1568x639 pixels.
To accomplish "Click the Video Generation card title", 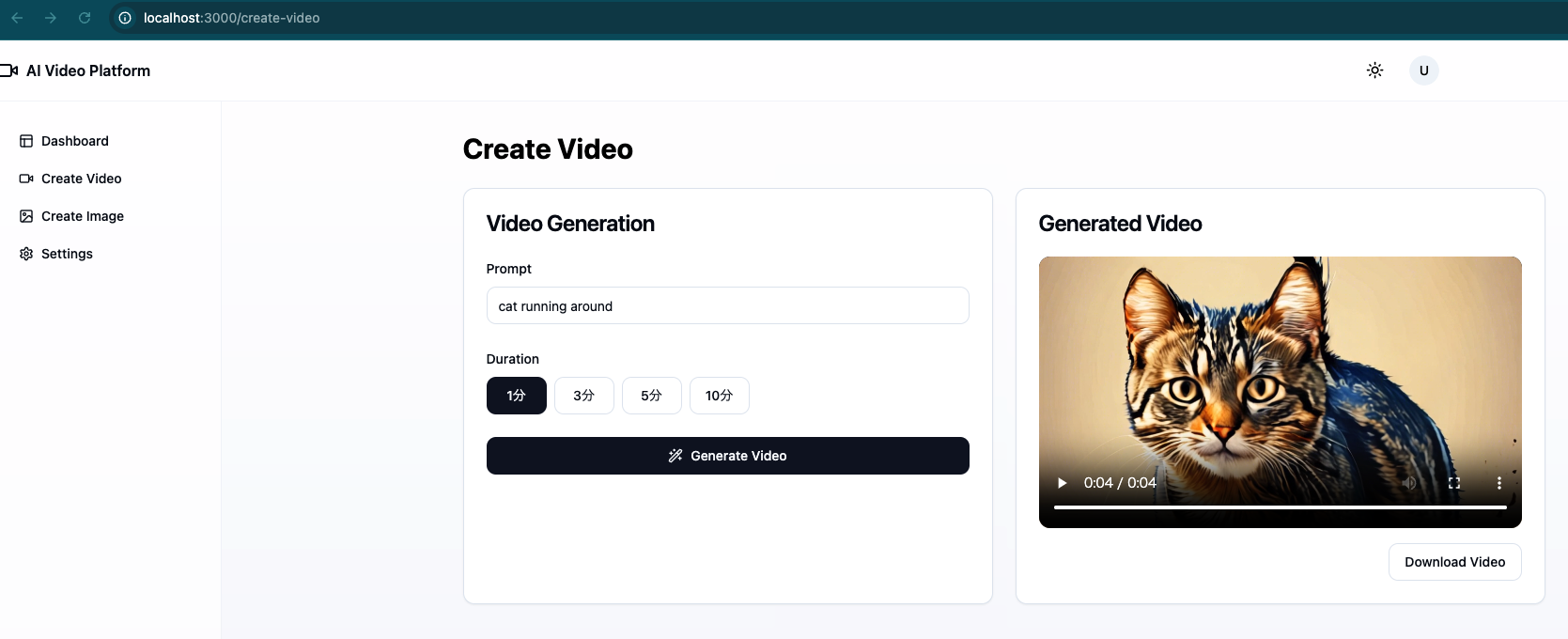I will click(x=570, y=224).
